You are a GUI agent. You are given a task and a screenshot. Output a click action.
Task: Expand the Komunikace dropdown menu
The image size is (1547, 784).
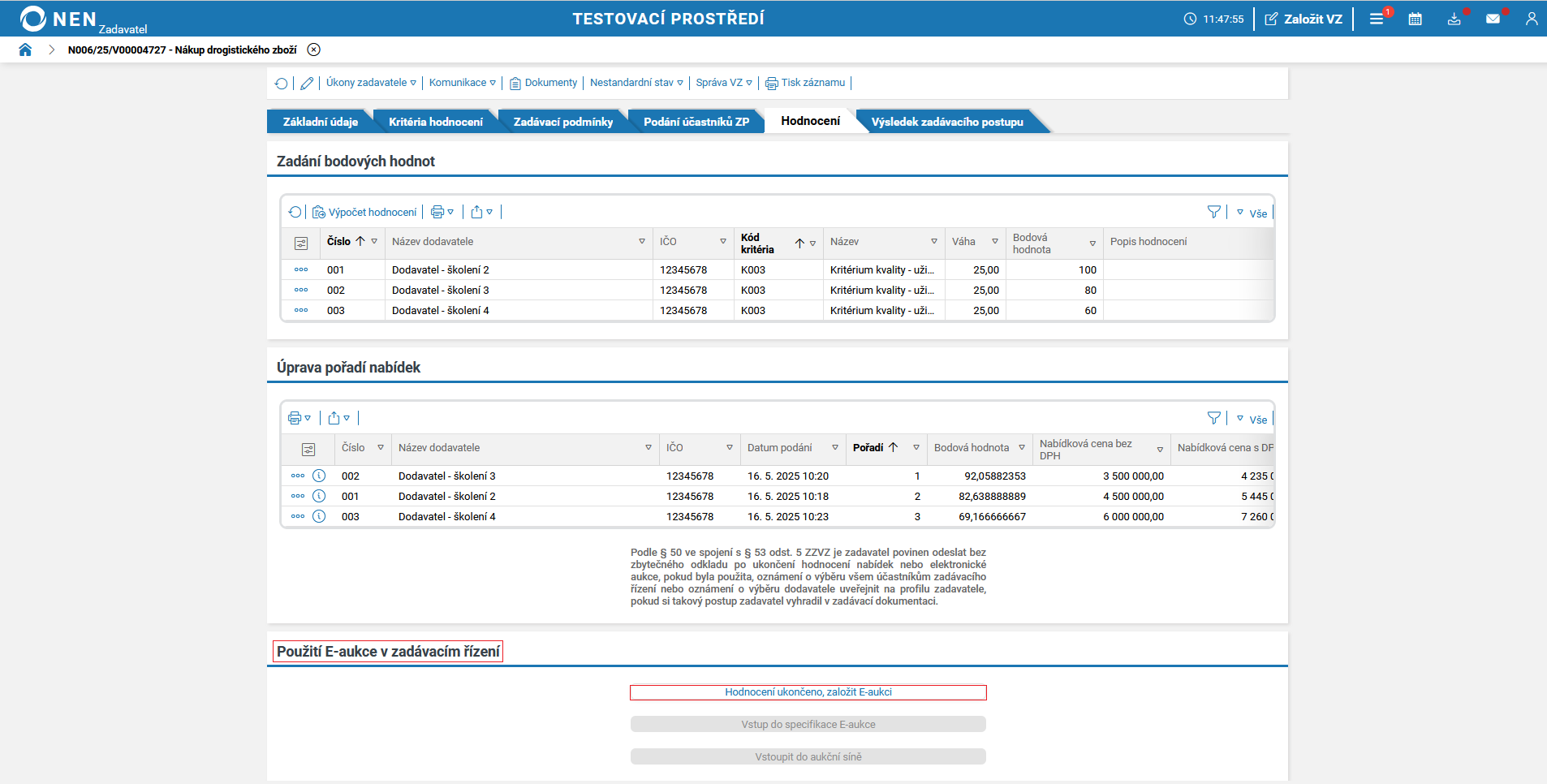coord(462,83)
